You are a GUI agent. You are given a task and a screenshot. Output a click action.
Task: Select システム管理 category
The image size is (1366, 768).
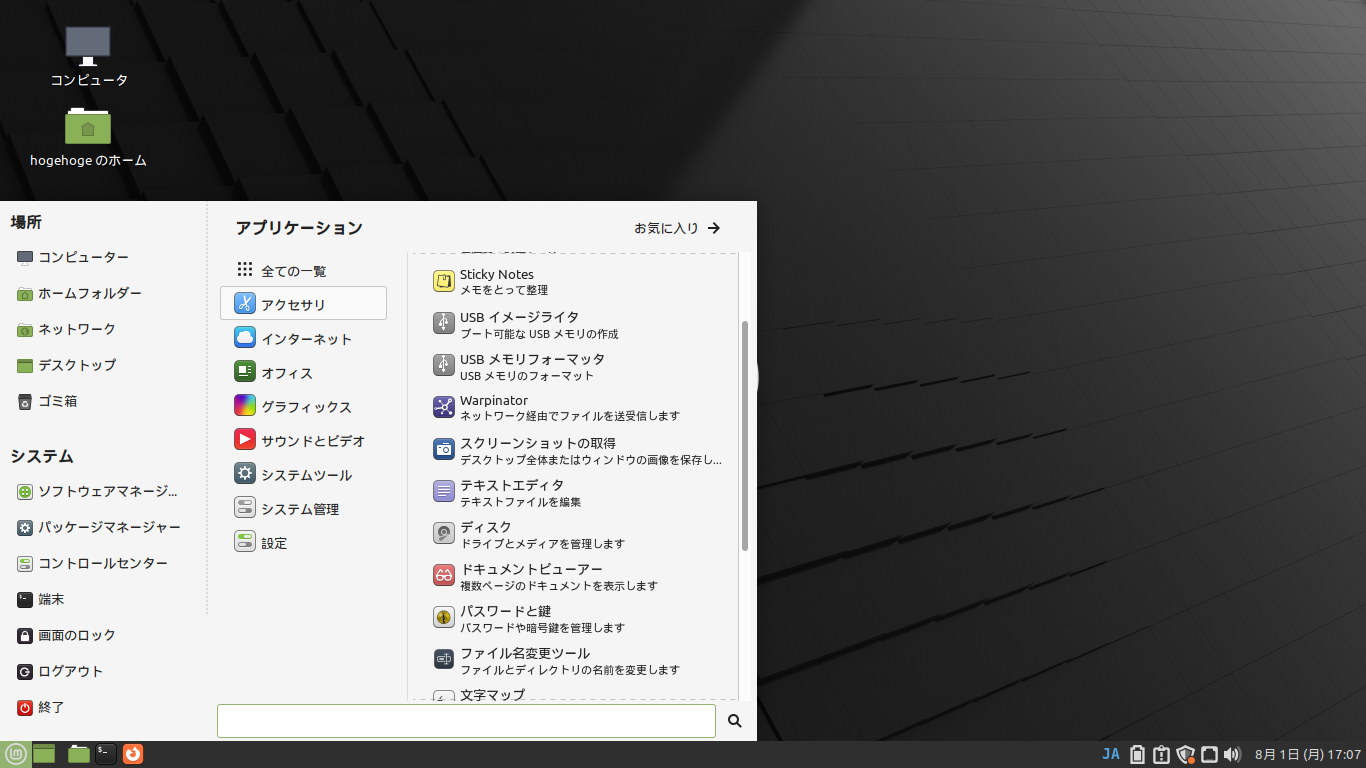(303, 508)
